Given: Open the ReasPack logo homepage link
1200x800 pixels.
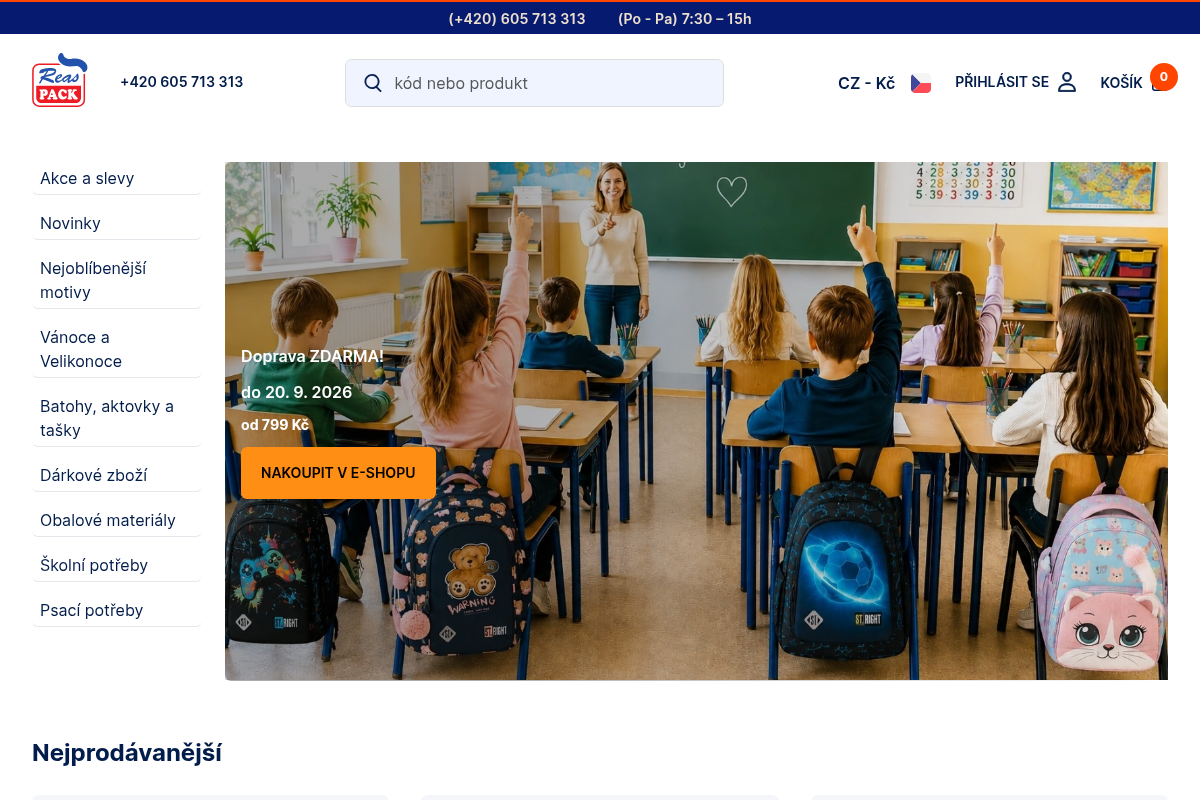Looking at the screenshot, I should (x=59, y=81).
